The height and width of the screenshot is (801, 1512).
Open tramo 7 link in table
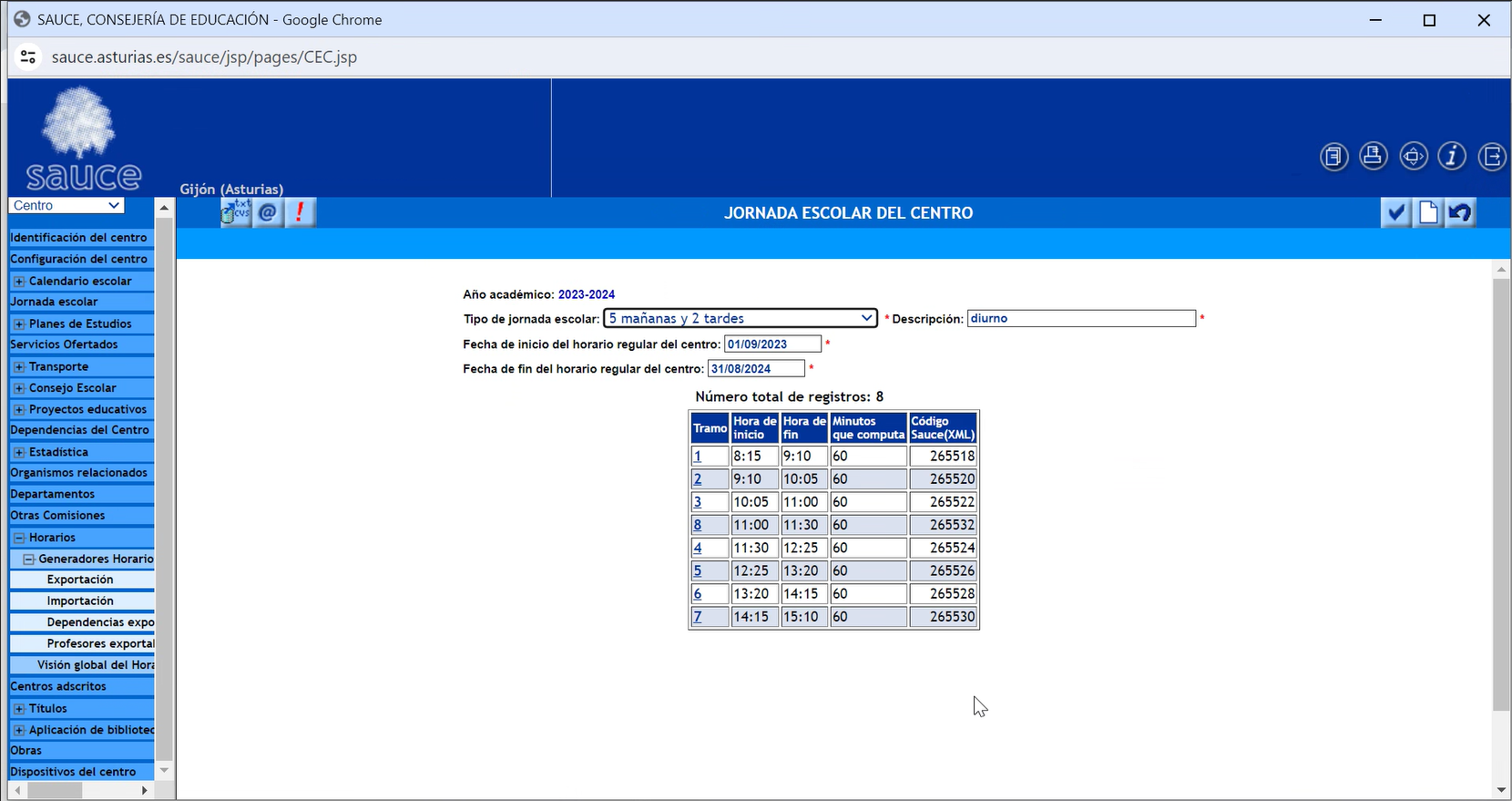(697, 617)
